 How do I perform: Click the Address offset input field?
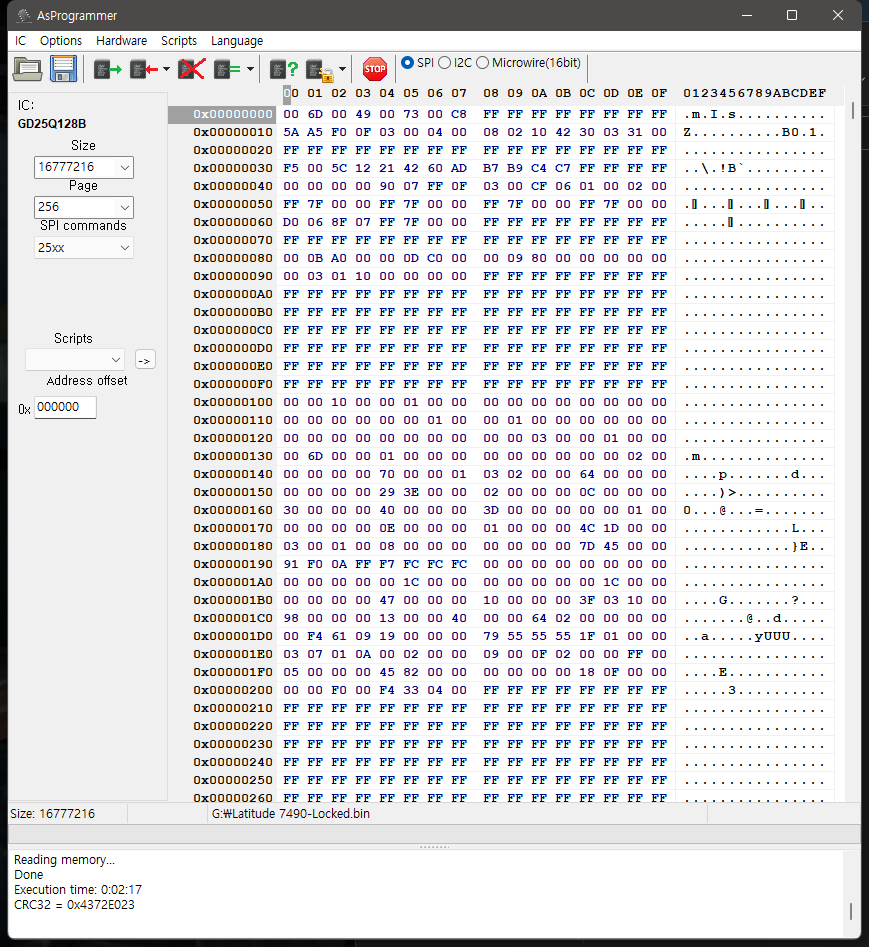point(65,407)
